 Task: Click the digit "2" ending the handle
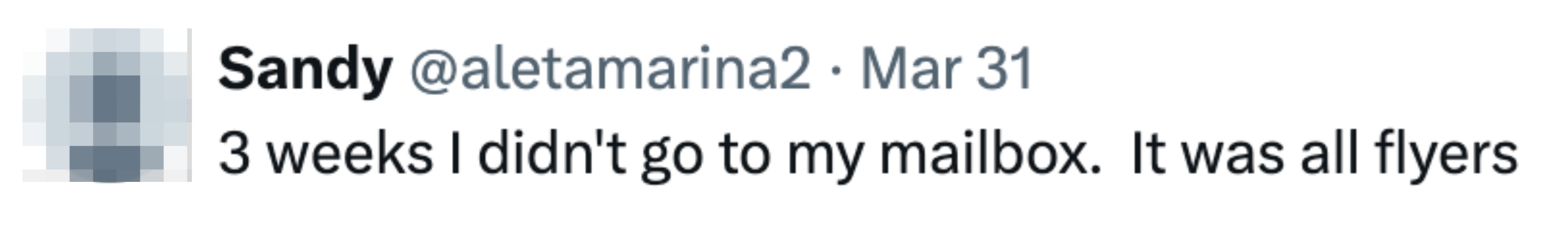click(x=796, y=70)
